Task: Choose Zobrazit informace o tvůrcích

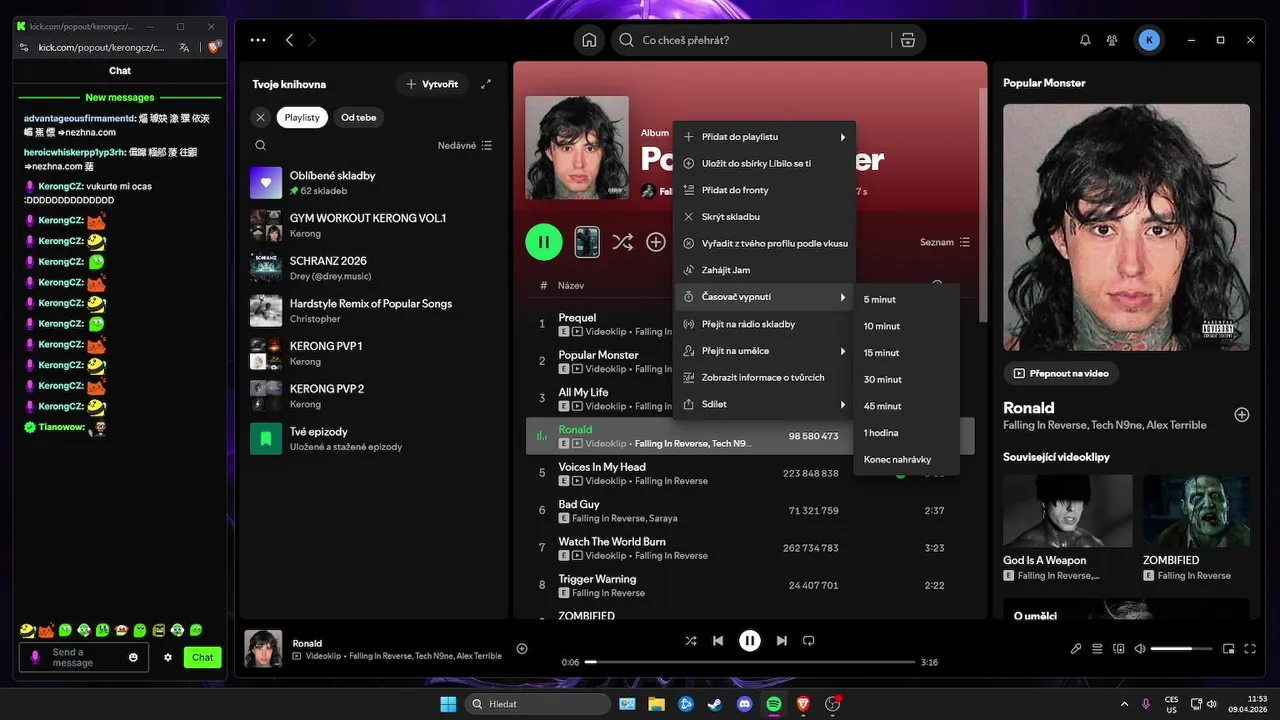Action: coord(764,377)
